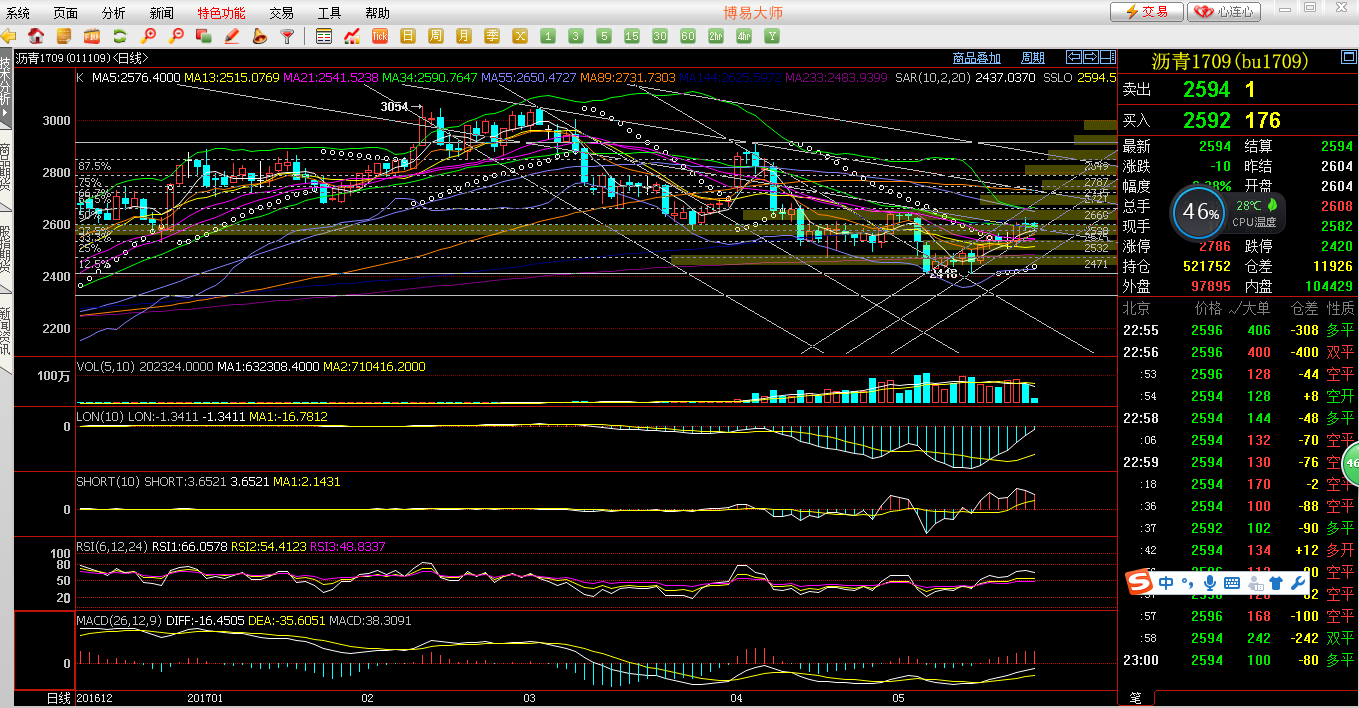Open the IME skin shirt icon
1359x708 pixels.
(x=1275, y=582)
